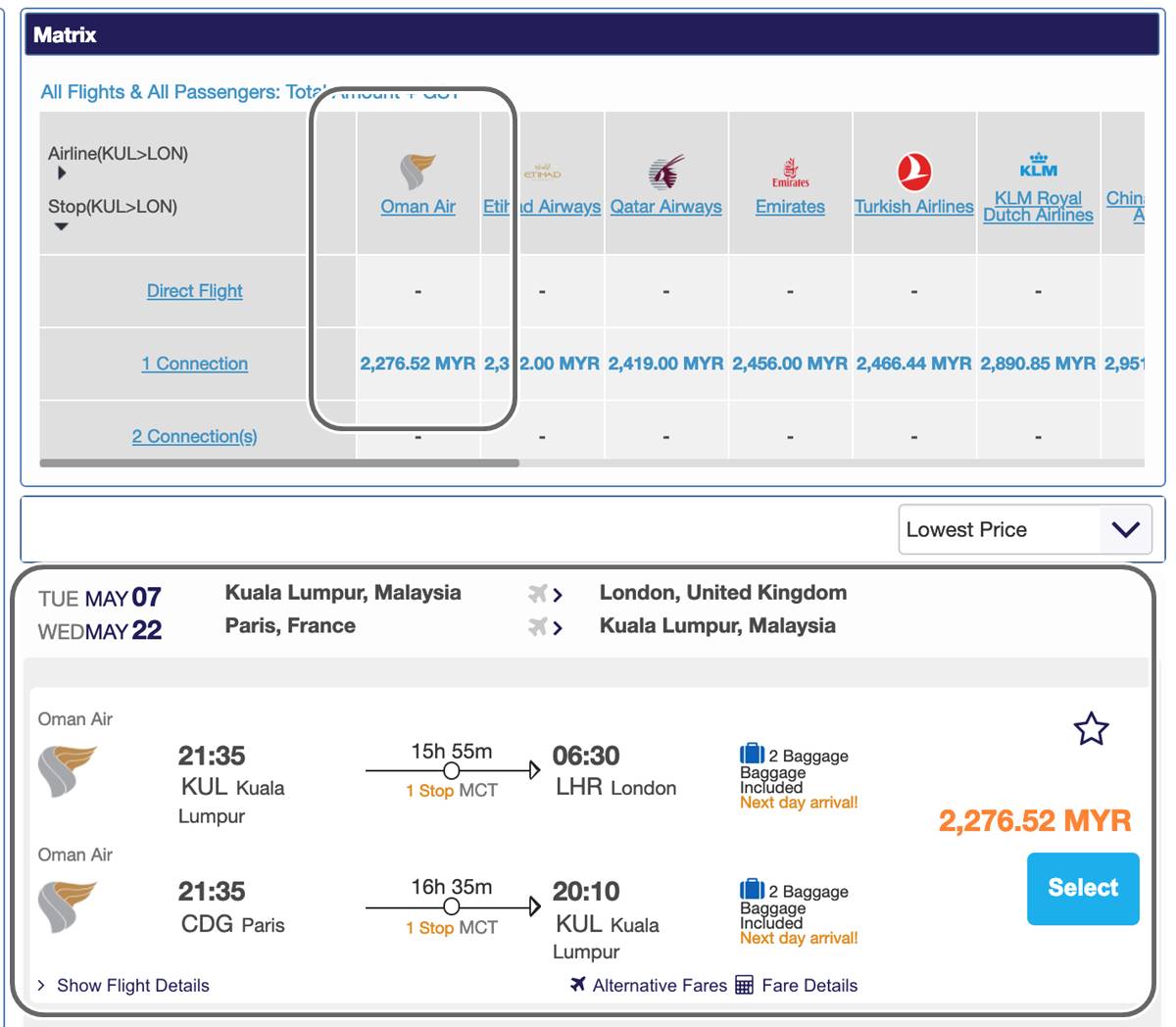1176x1027 pixels.
Task: Select the 2,276.52 MYR Oman Air matrix fare
Action: pyautogui.click(x=417, y=364)
